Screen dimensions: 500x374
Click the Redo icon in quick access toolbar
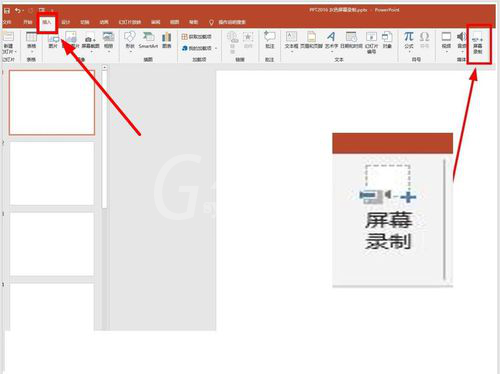(x=30, y=11)
